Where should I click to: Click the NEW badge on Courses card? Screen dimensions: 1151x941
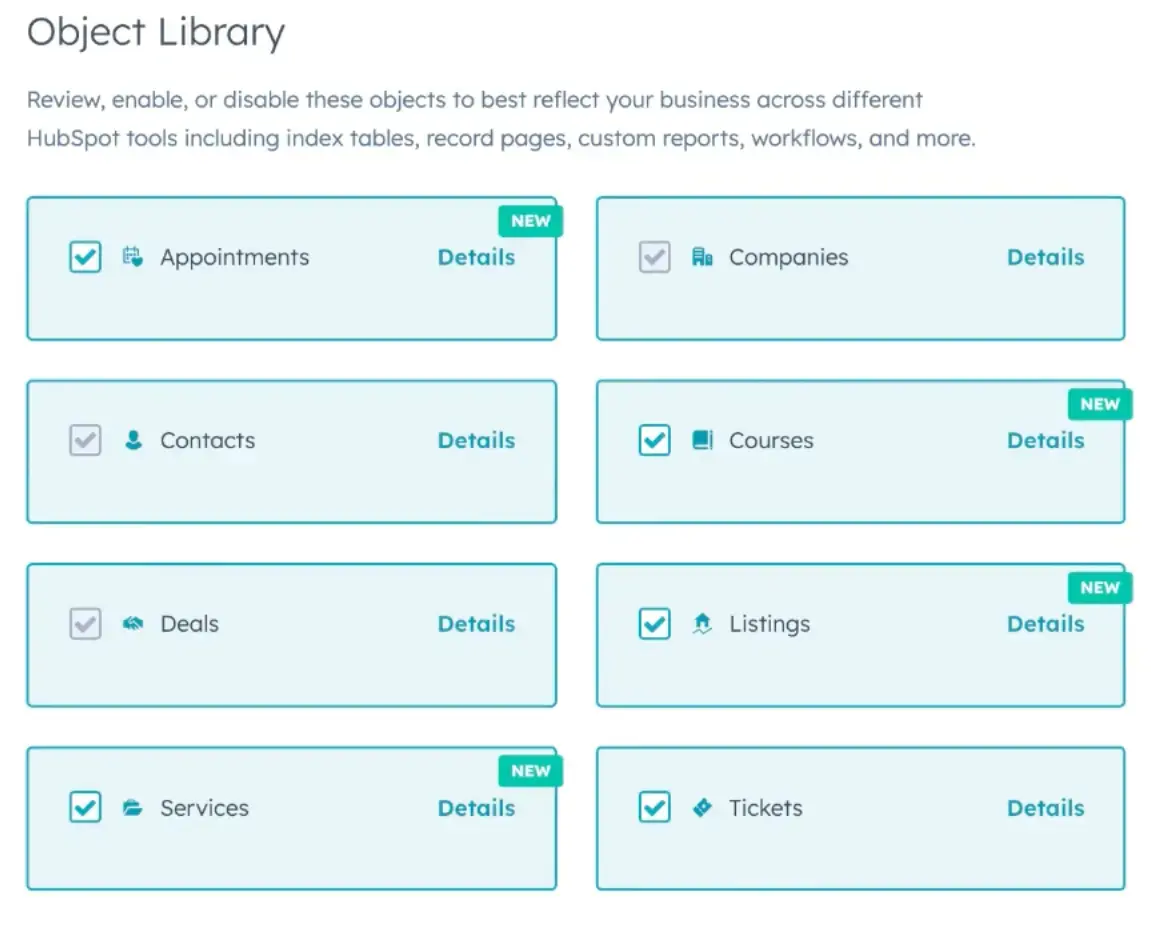pos(1099,404)
